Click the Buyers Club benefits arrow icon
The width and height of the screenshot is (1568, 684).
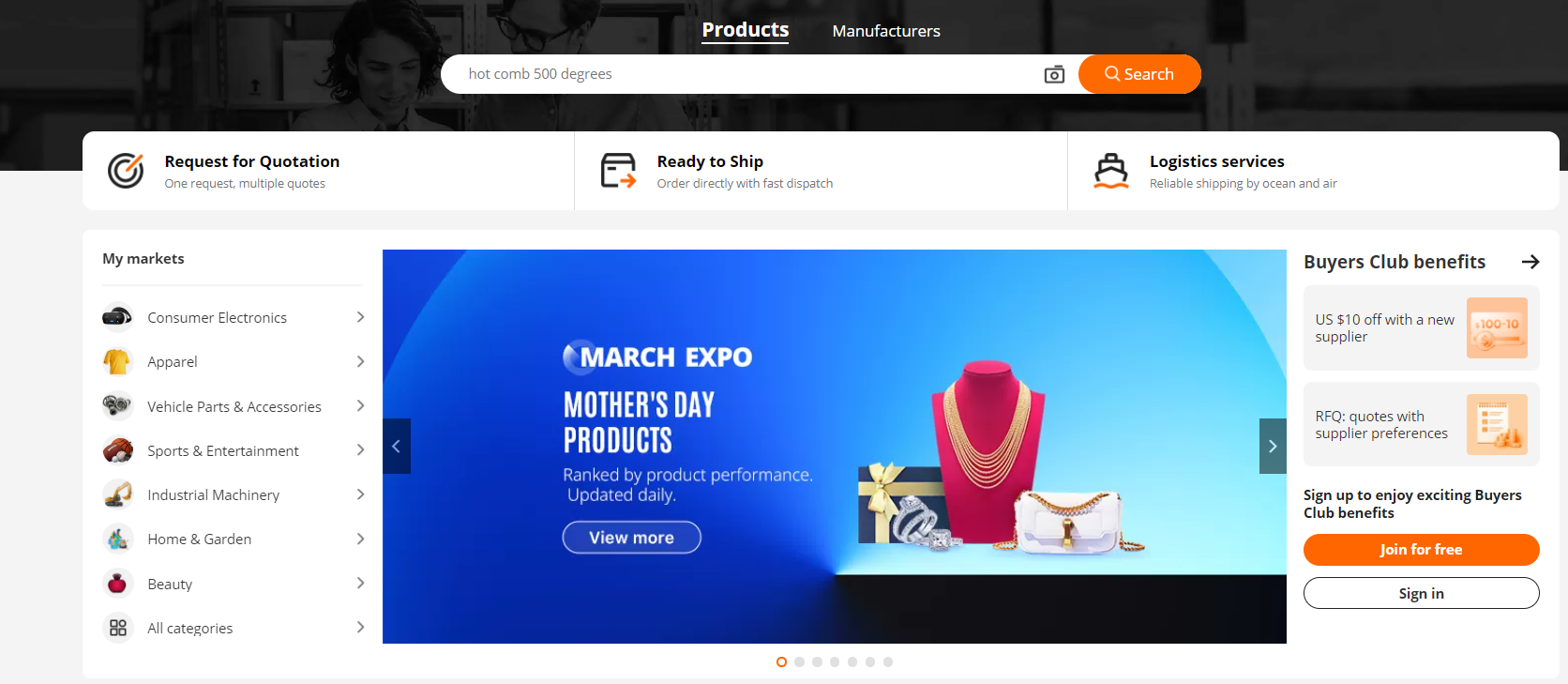(x=1530, y=262)
